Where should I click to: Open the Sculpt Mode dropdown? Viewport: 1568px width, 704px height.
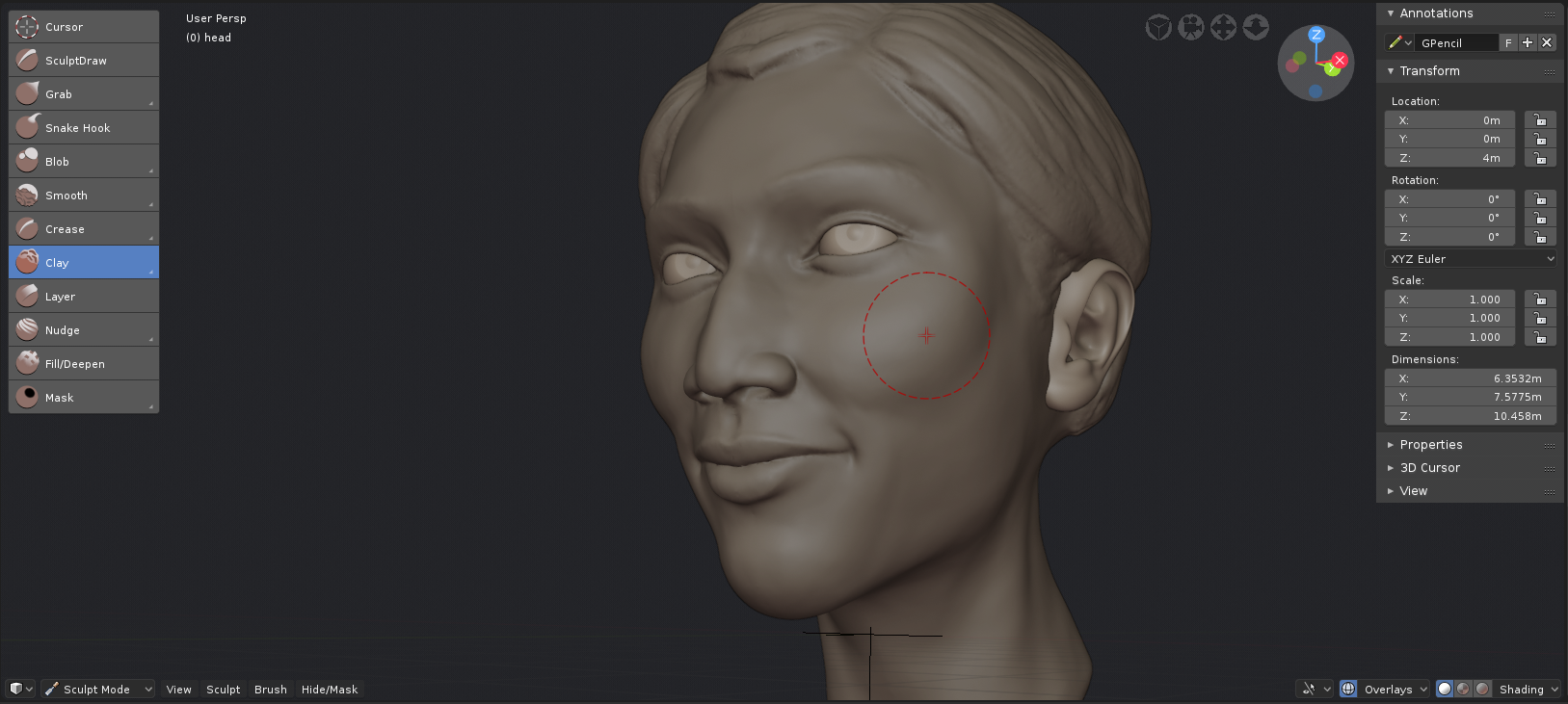[97, 689]
